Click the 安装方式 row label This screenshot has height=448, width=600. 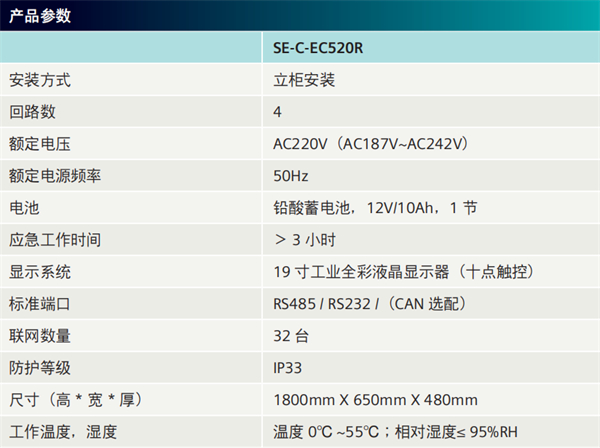(x=40, y=79)
